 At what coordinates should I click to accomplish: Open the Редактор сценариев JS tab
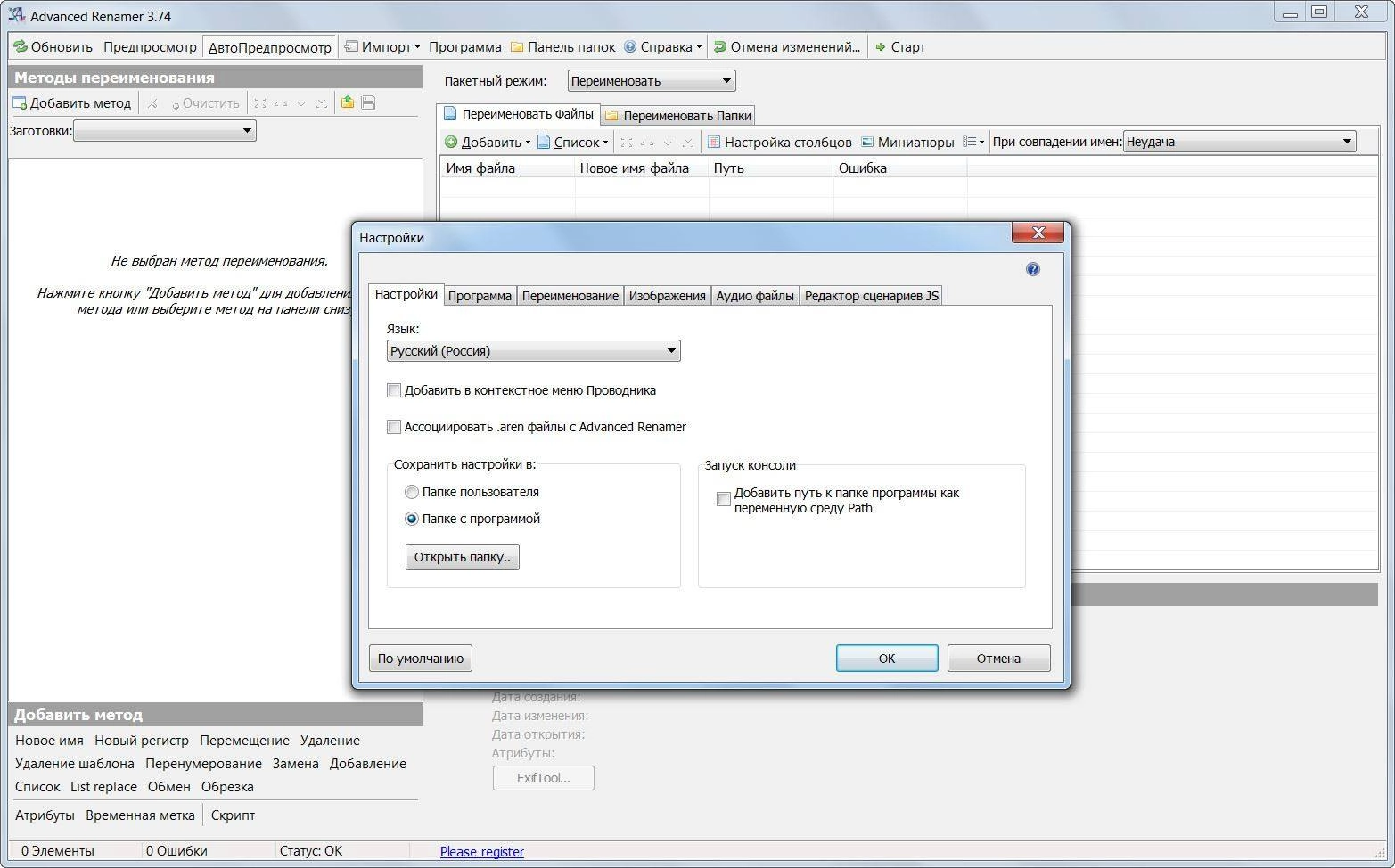(x=871, y=296)
